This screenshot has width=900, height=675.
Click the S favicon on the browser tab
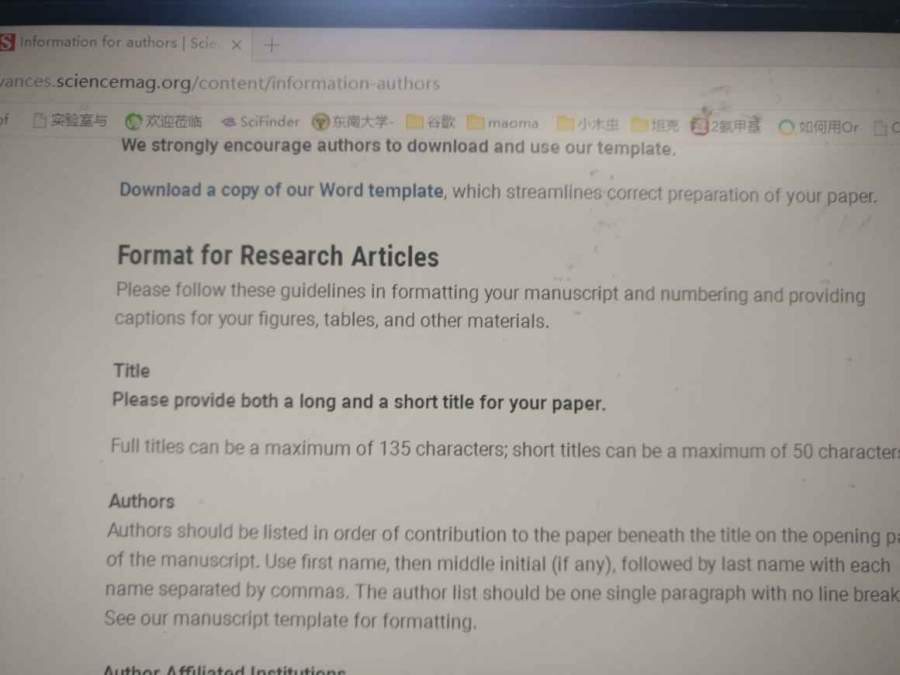tap(7, 42)
